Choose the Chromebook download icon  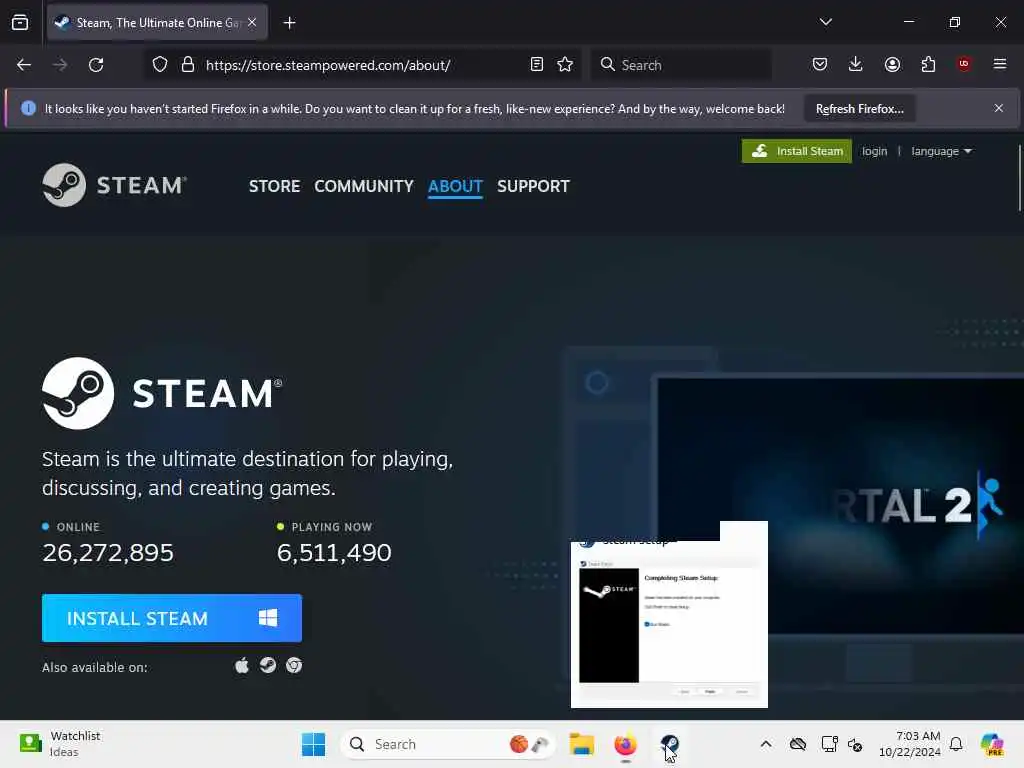(294, 665)
